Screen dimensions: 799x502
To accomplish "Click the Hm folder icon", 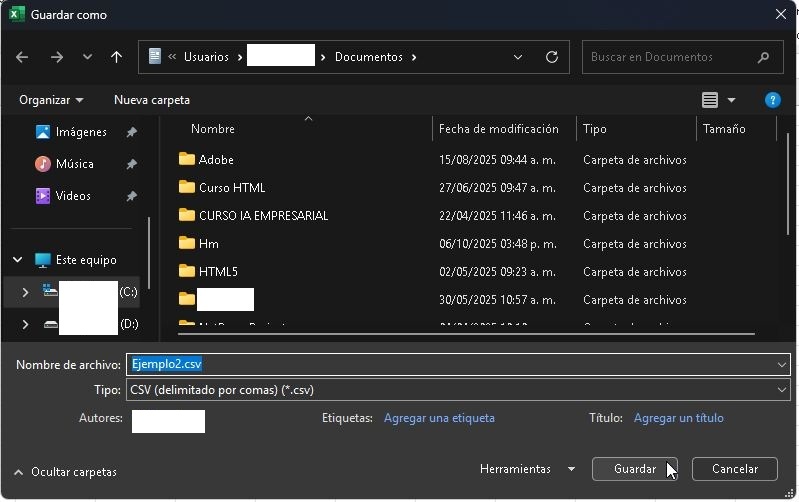I will point(187,243).
